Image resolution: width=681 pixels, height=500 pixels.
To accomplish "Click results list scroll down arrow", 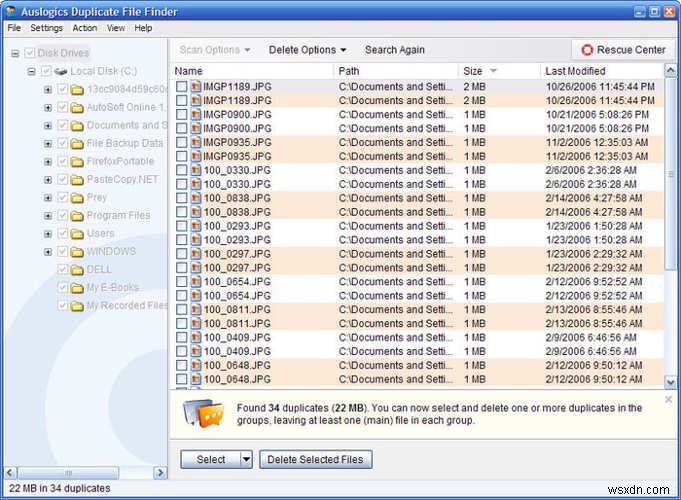I will [671, 382].
